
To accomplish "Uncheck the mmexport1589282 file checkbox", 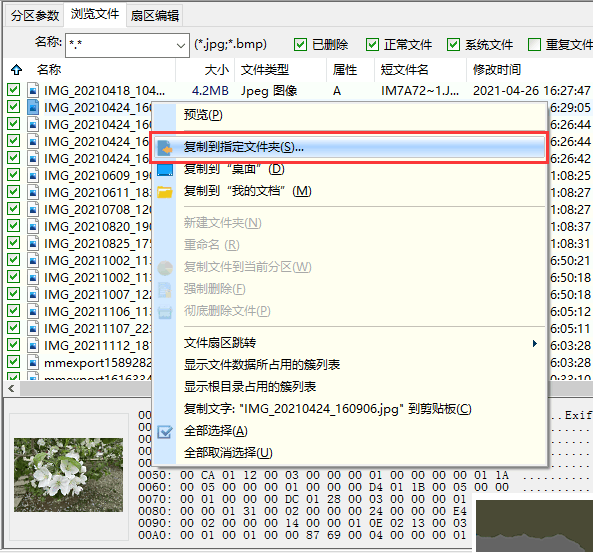I will pos(14,362).
